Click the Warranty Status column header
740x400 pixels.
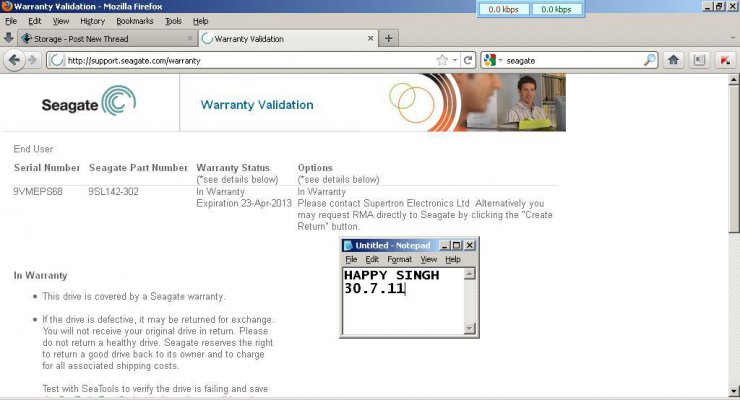pos(233,168)
